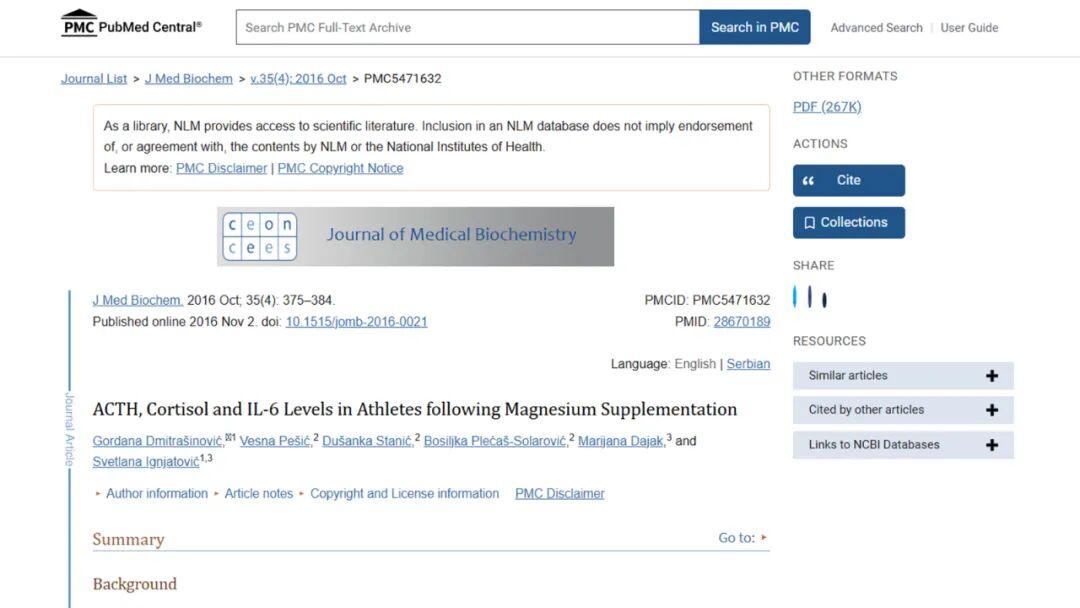
Task: Click the Collections bookmark icon
Action: [810, 223]
